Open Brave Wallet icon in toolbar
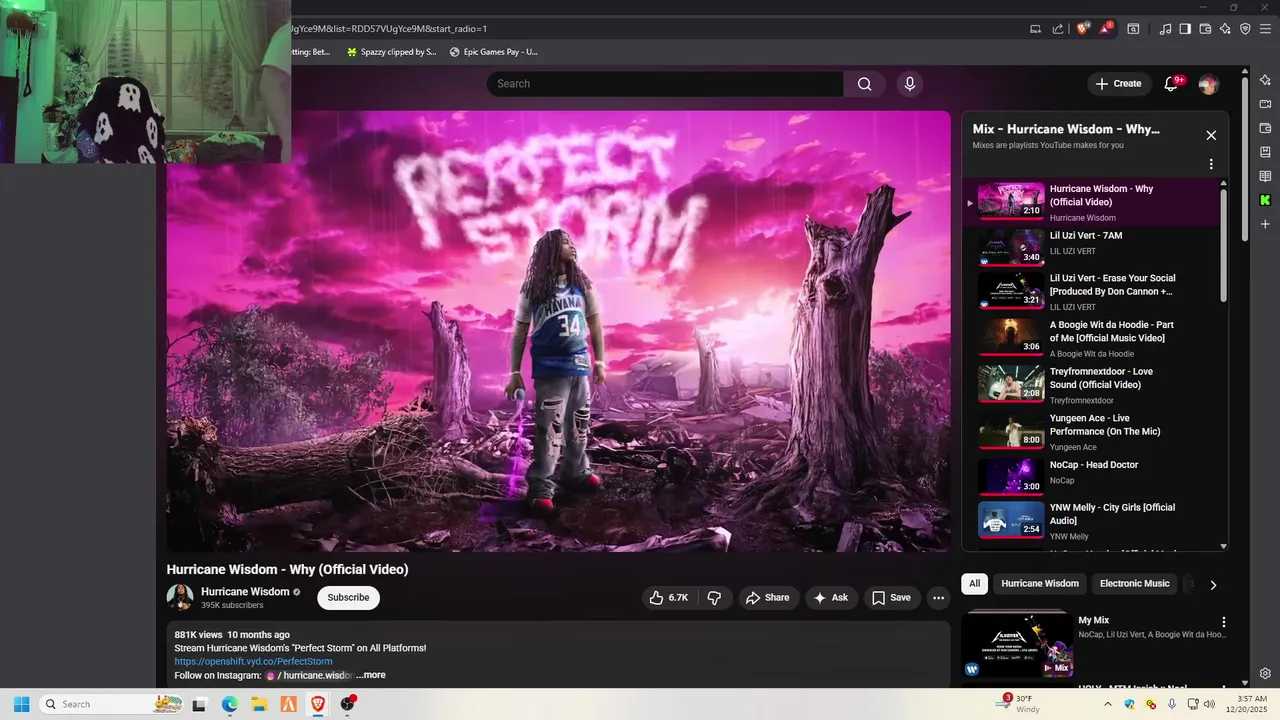This screenshot has width=1280, height=720. 1205,29
